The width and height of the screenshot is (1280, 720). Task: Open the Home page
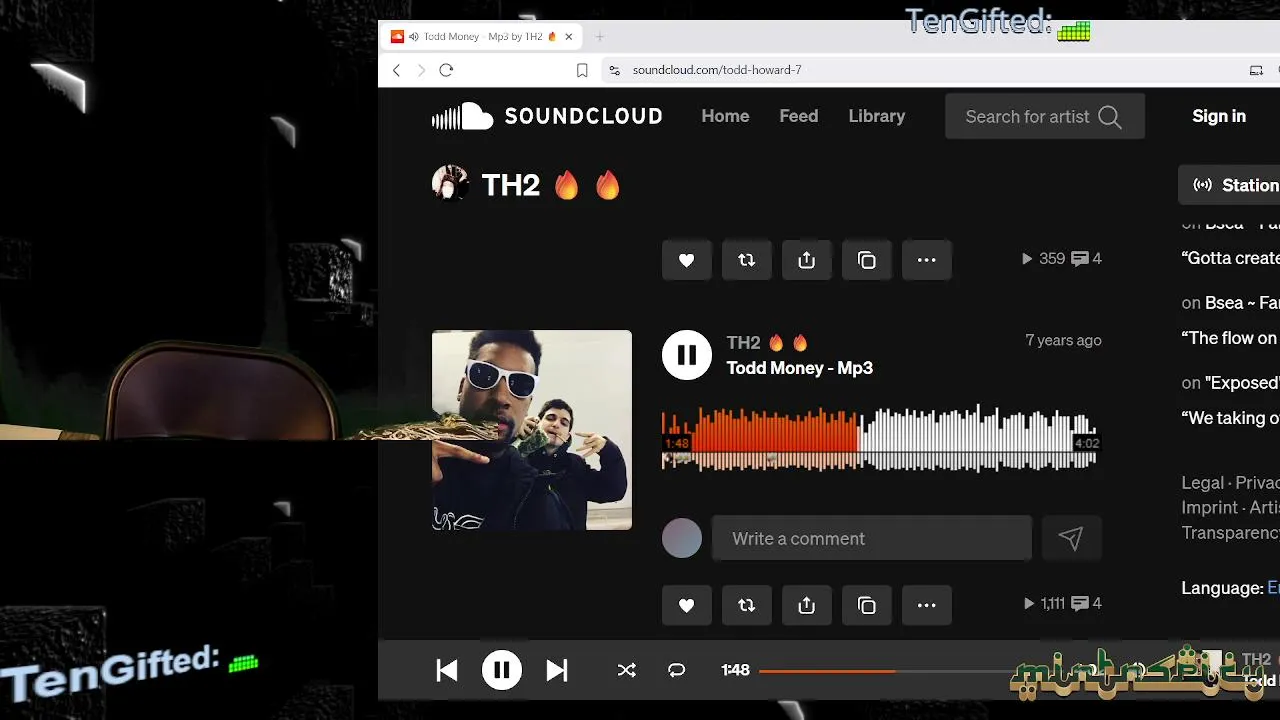click(x=725, y=116)
